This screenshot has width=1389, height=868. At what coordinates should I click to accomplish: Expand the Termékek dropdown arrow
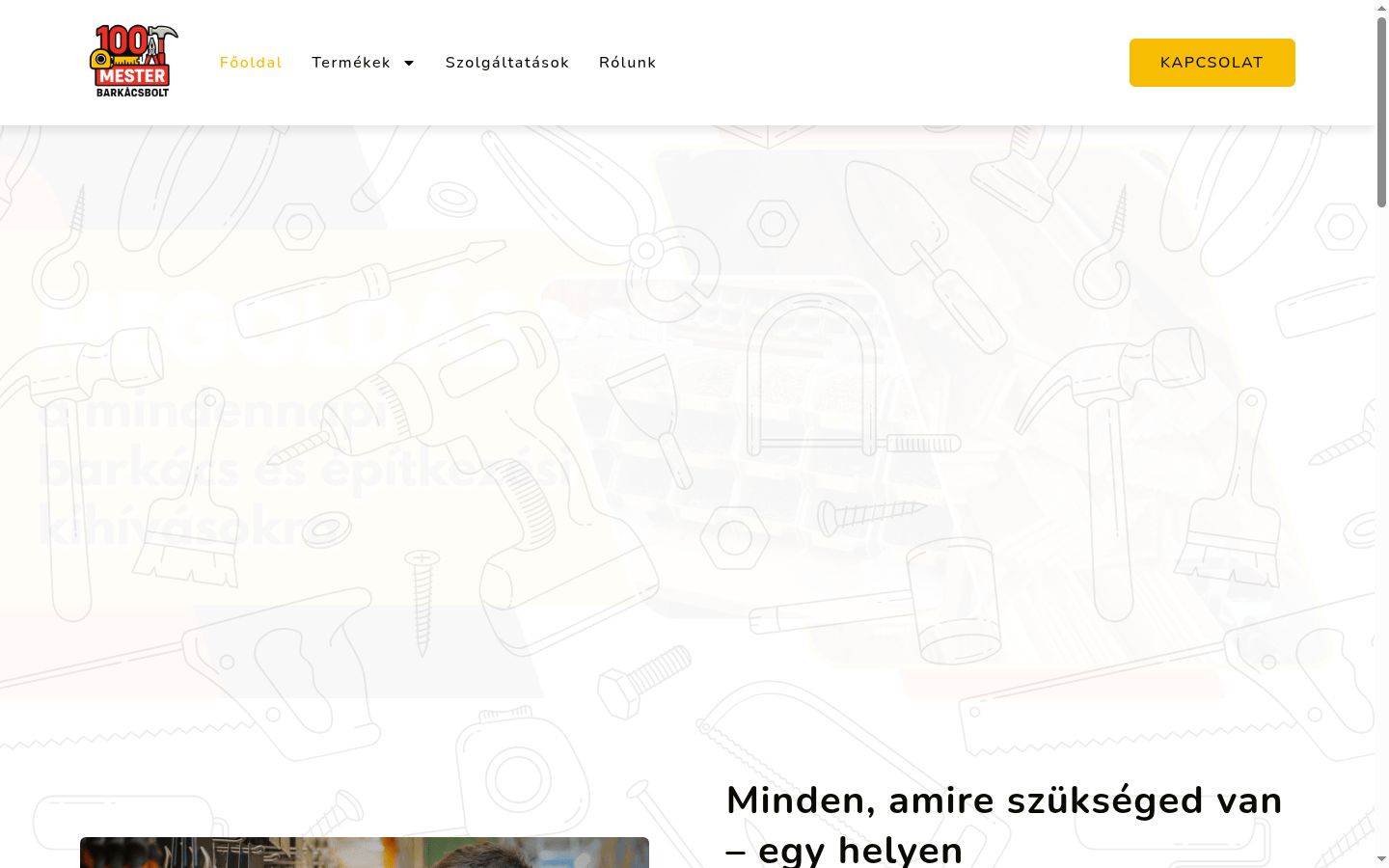click(409, 63)
